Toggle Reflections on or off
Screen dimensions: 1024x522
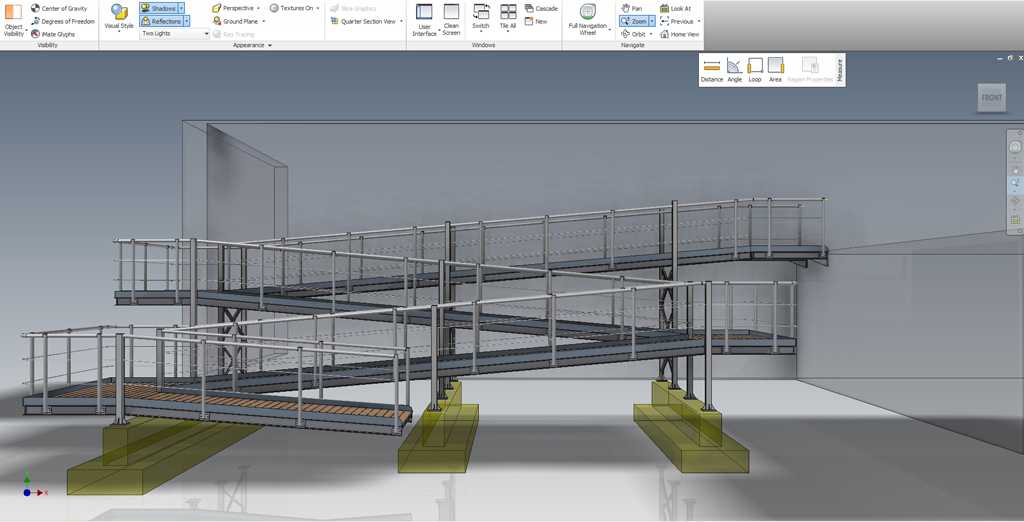[x=161, y=21]
